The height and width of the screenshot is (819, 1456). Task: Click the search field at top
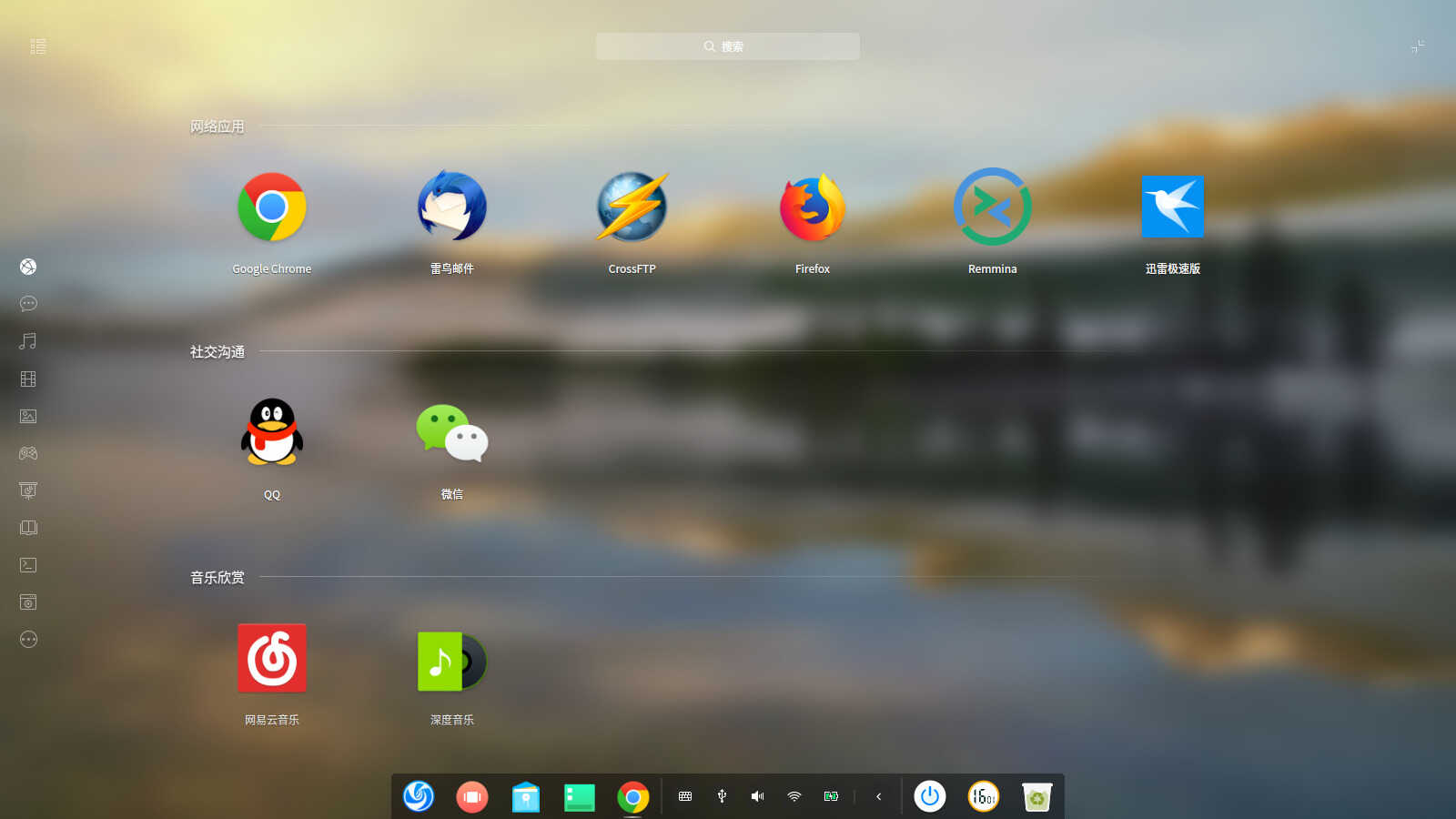[x=728, y=46]
